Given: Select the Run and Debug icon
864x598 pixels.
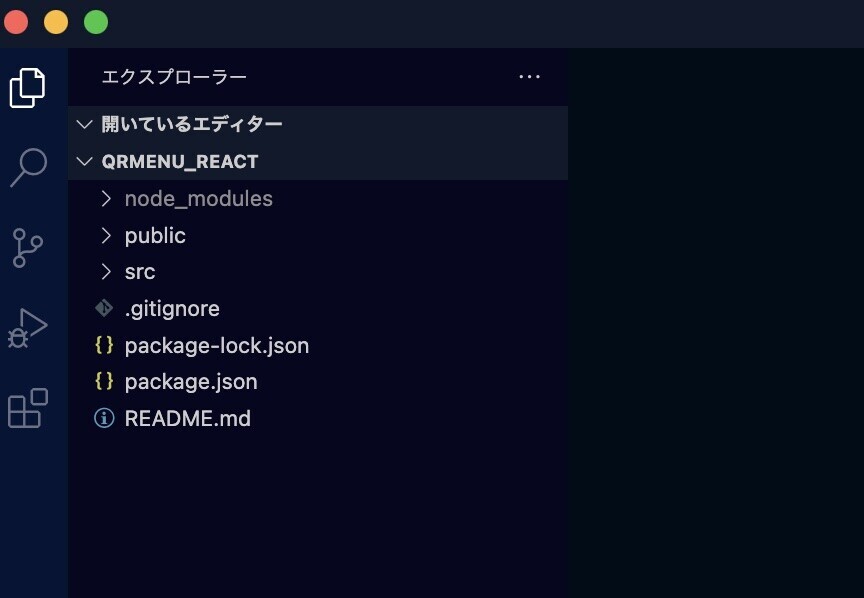Looking at the screenshot, I should click(29, 325).
